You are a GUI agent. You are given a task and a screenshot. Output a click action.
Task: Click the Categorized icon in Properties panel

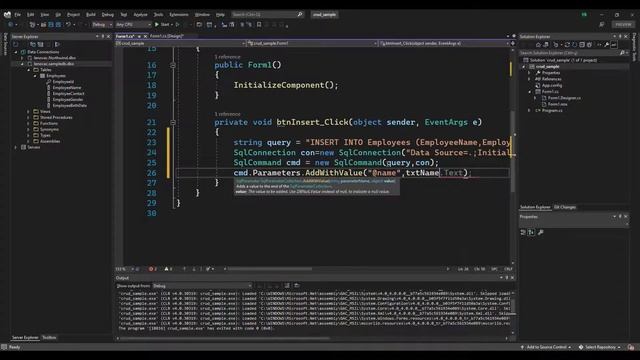coord(523,232)
